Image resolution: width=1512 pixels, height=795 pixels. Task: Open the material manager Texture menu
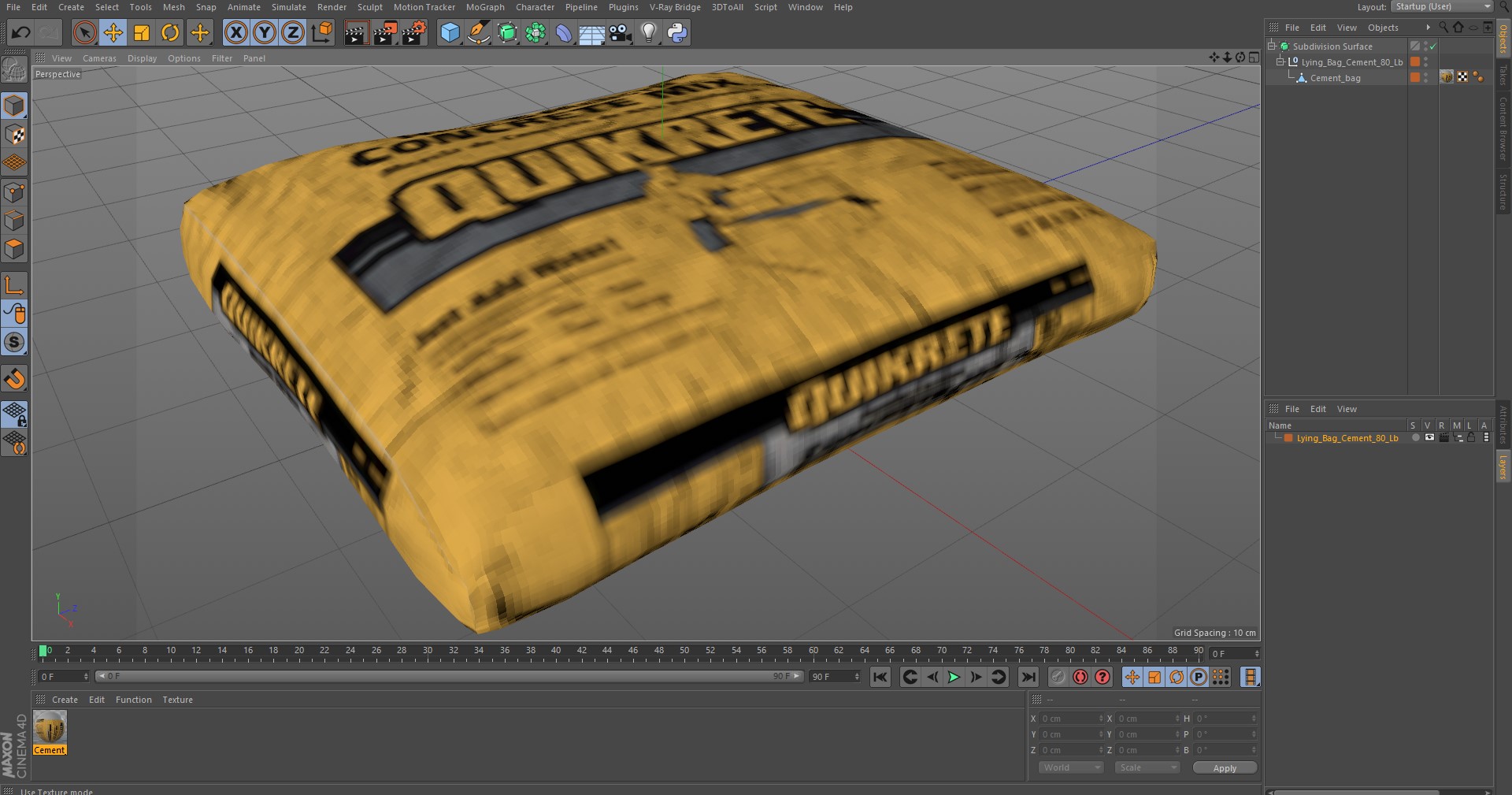177,700
